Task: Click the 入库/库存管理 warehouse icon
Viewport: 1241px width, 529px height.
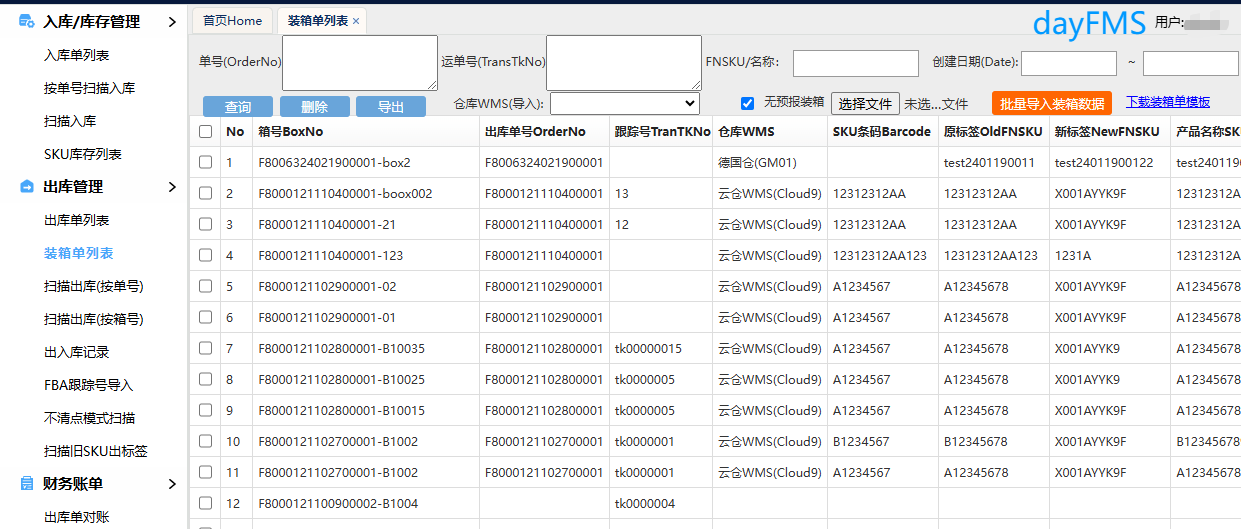Action: [x=26, y=21]
